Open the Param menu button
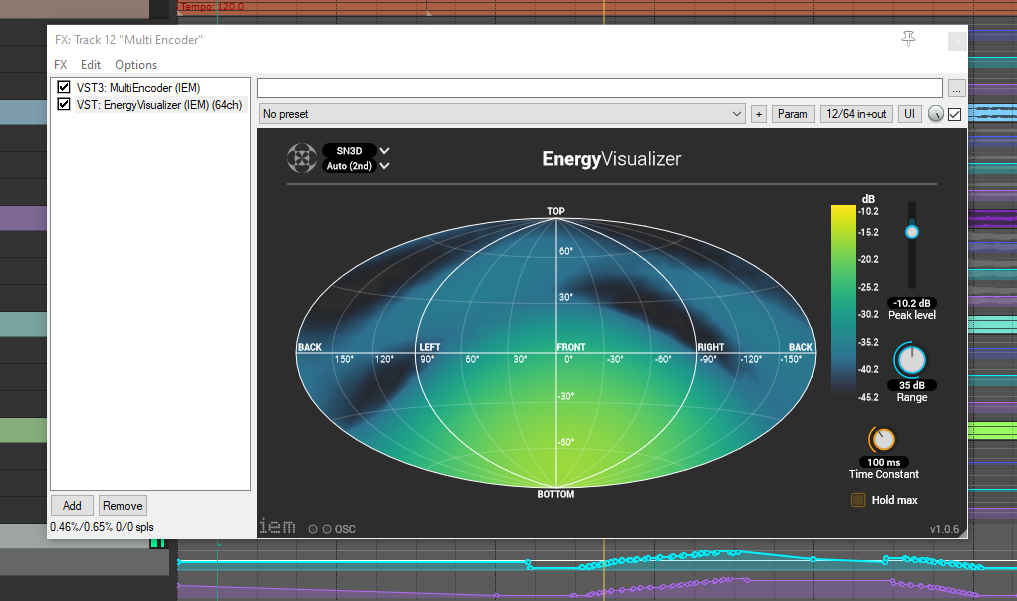This screenshot has width=1017, height=601. tap(793, 114)
